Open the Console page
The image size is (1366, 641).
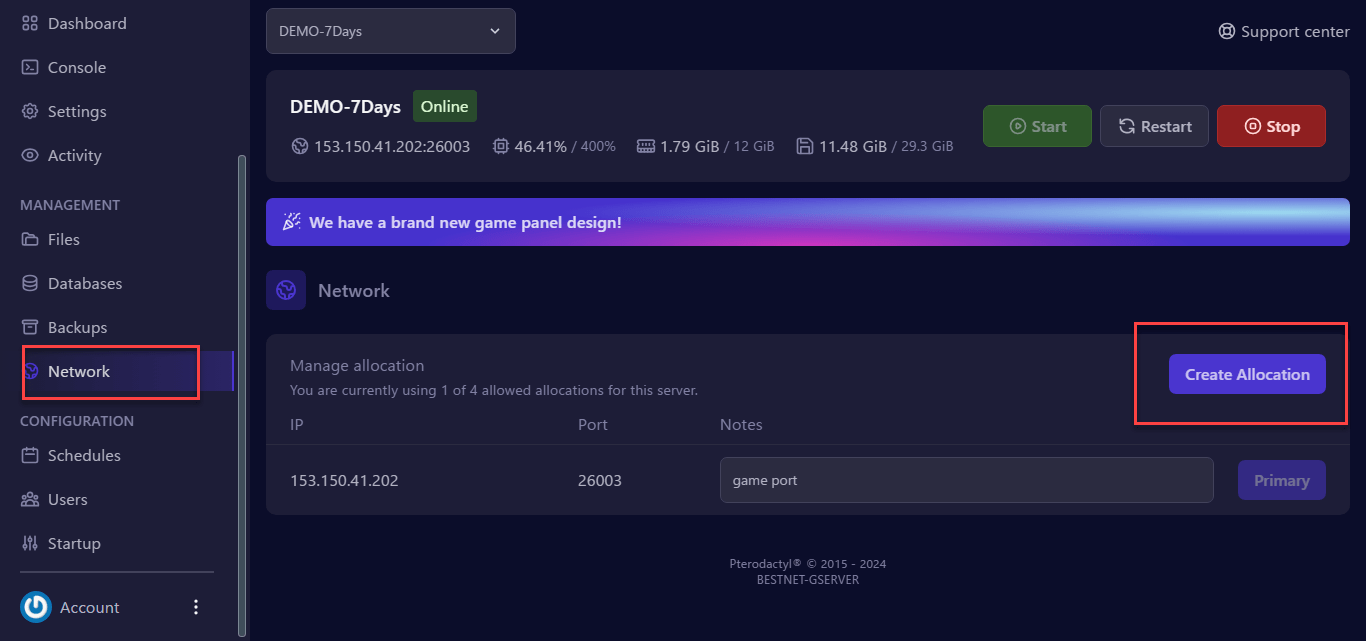click(x=77, y=67)
